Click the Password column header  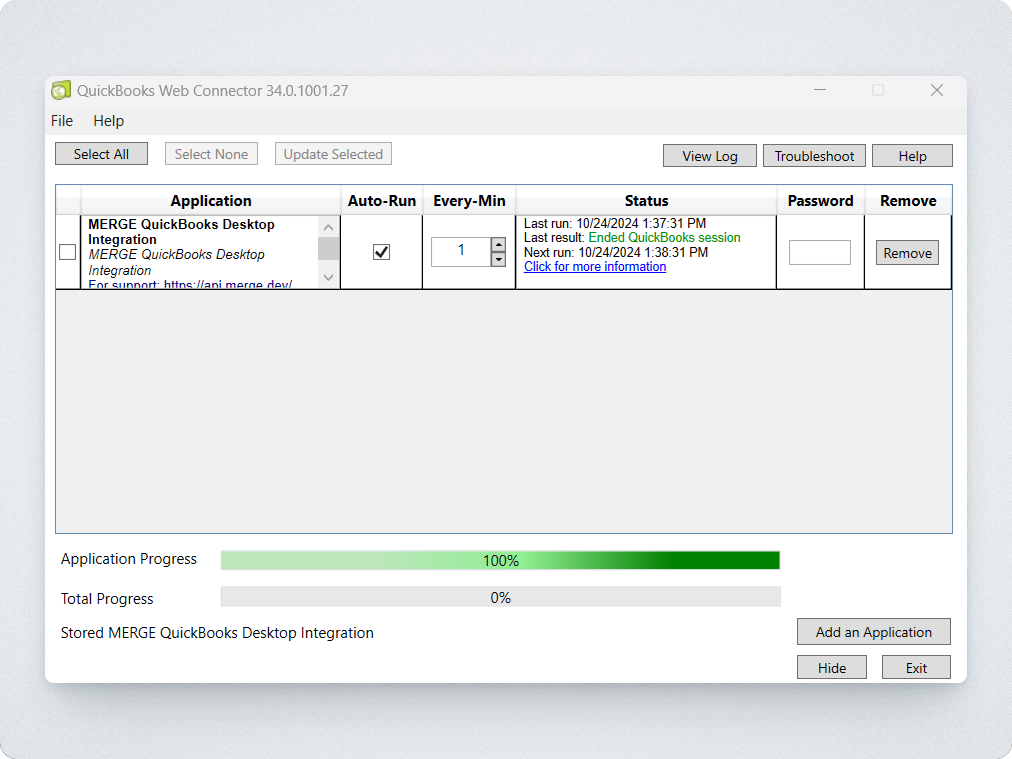(x=820, y=201)
